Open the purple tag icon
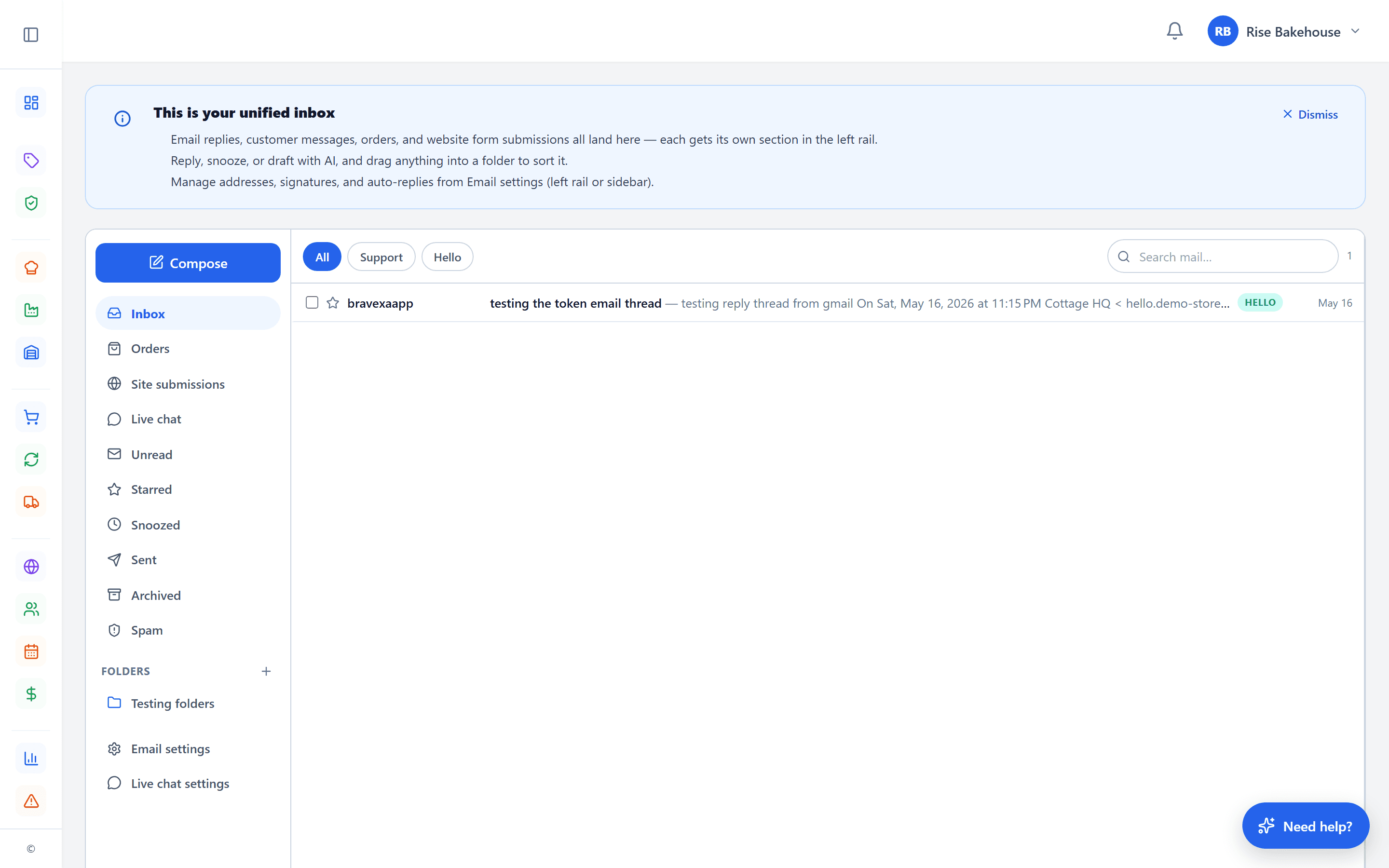The width and height of the screenshot is (1389, 868). coord(31,160)
